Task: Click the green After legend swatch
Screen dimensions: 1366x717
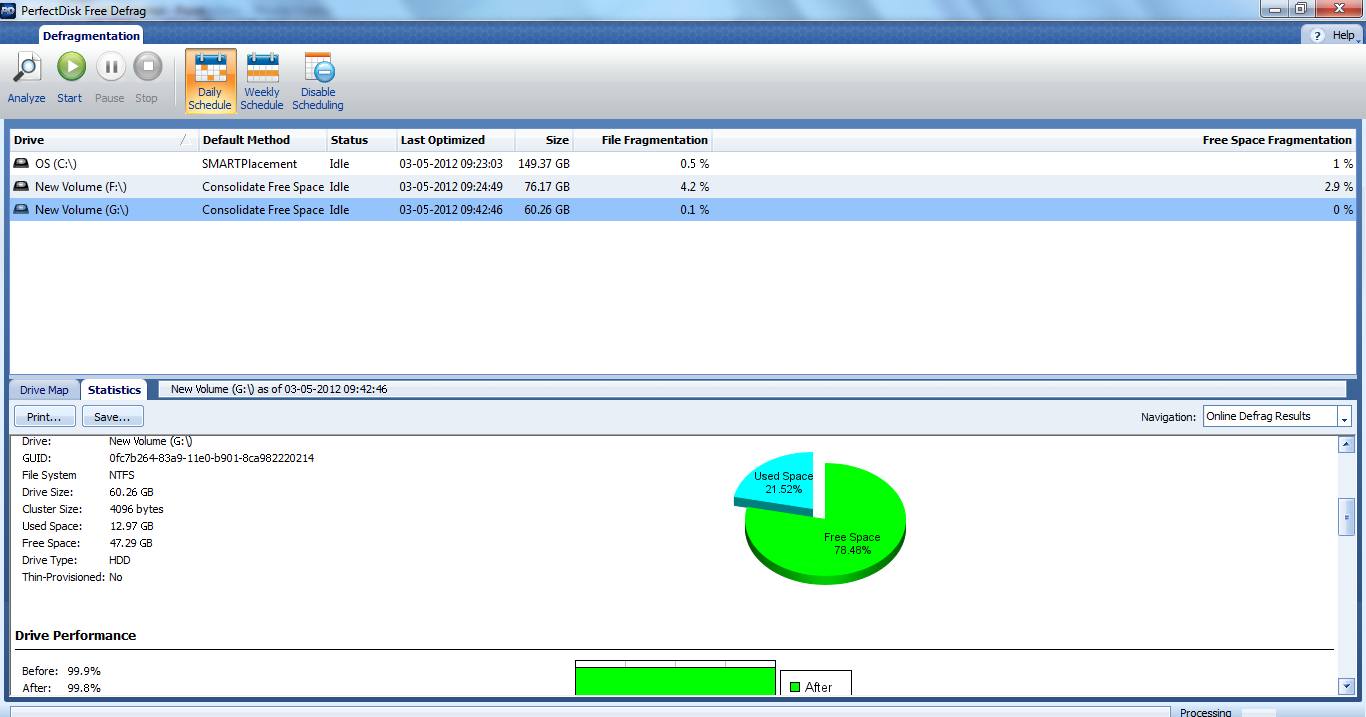Action: pyautogui.click(x=795, y=687)
